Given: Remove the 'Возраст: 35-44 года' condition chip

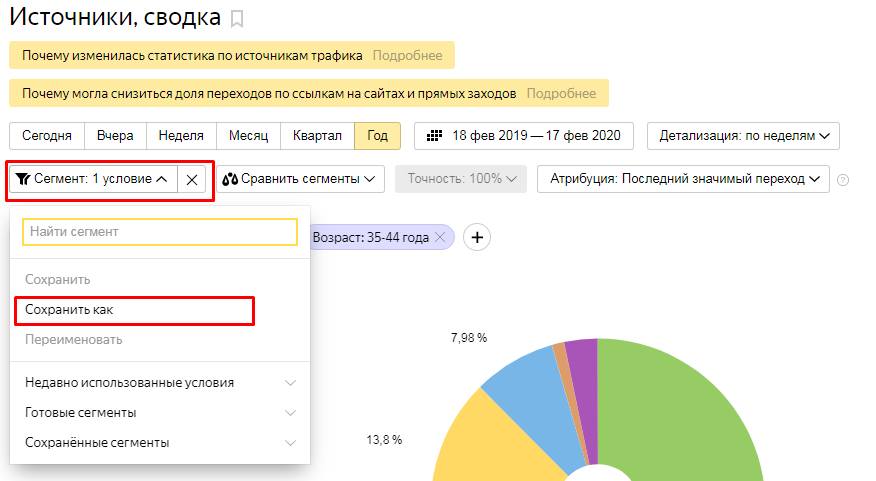Looking at the screenshot, I should pyautogui.click(x=440, y=237).
